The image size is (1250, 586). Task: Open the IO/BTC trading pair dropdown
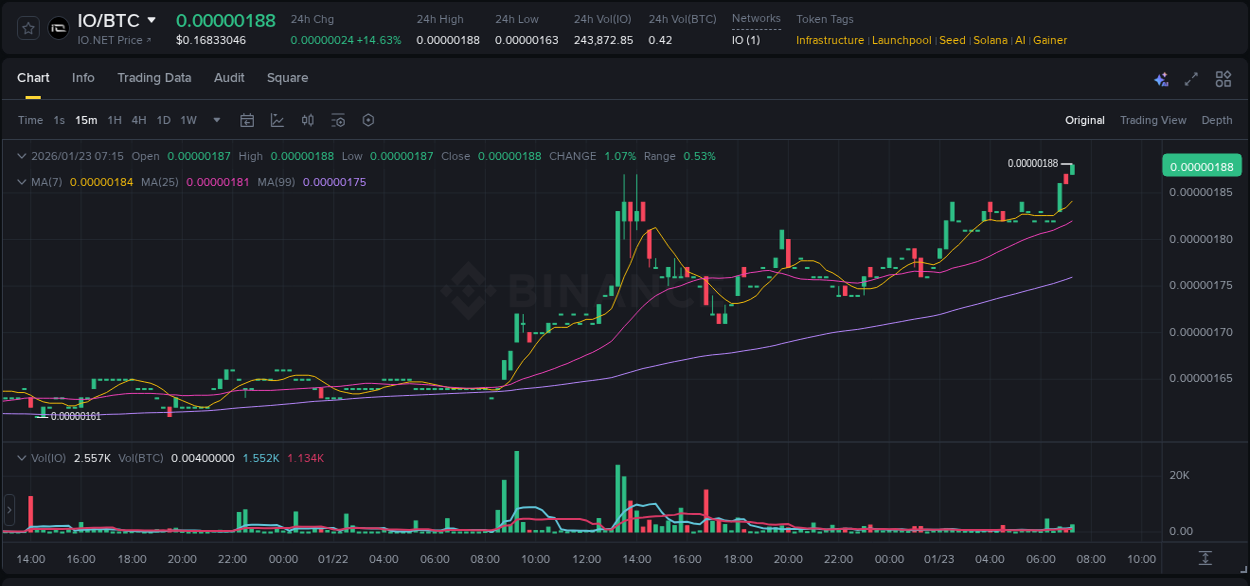click(113, 19)
